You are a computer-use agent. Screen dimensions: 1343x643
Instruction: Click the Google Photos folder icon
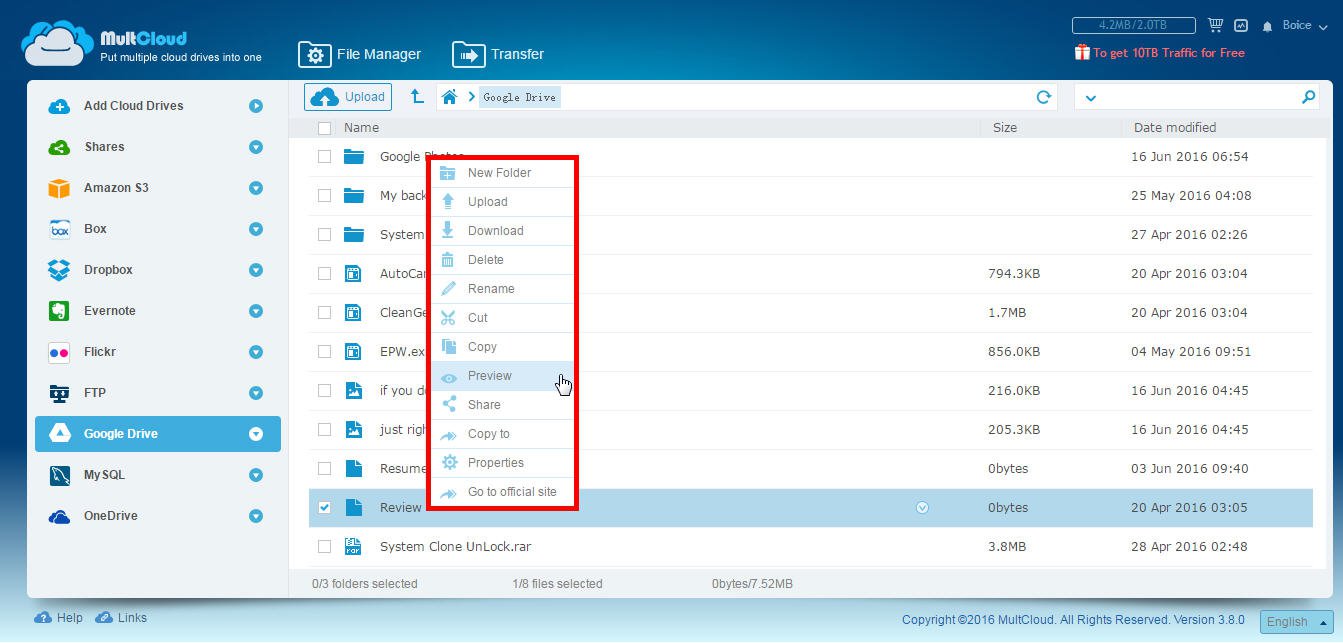(x=353, y=156)
